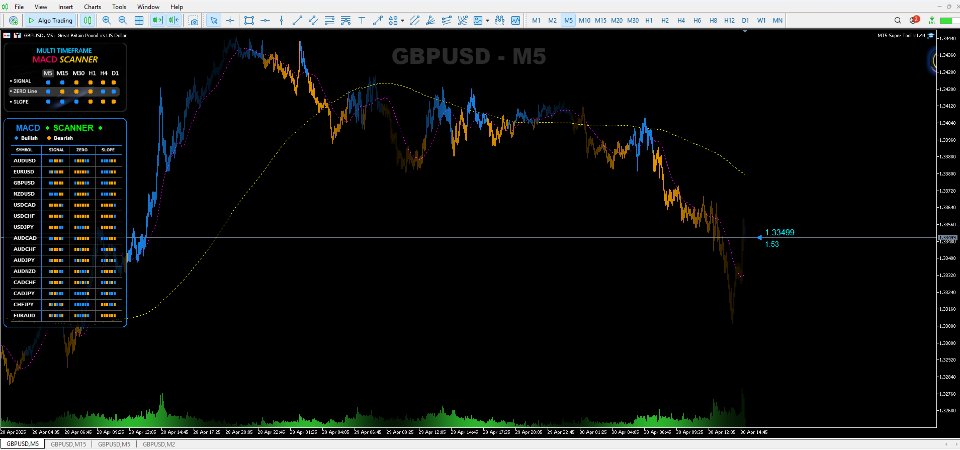Select the trendline drawing tool

tap(297, 20)
